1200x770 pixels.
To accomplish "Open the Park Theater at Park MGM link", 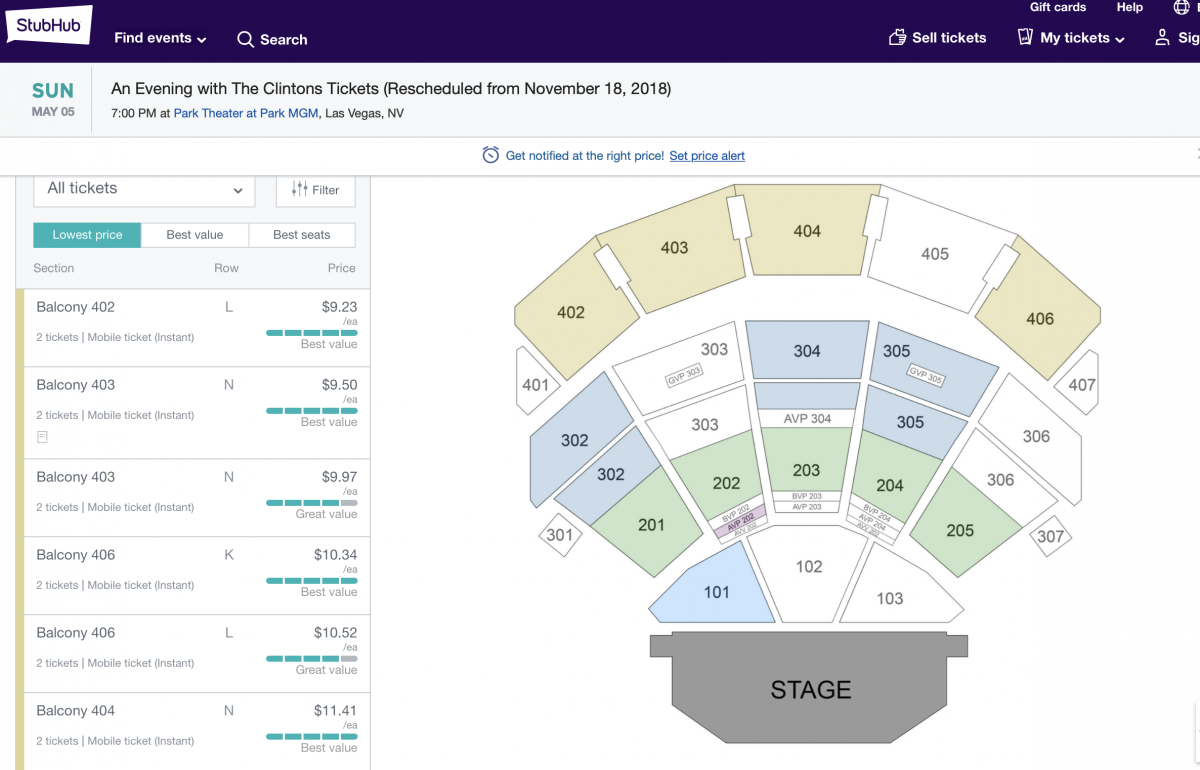I will [x=246, y=113].
